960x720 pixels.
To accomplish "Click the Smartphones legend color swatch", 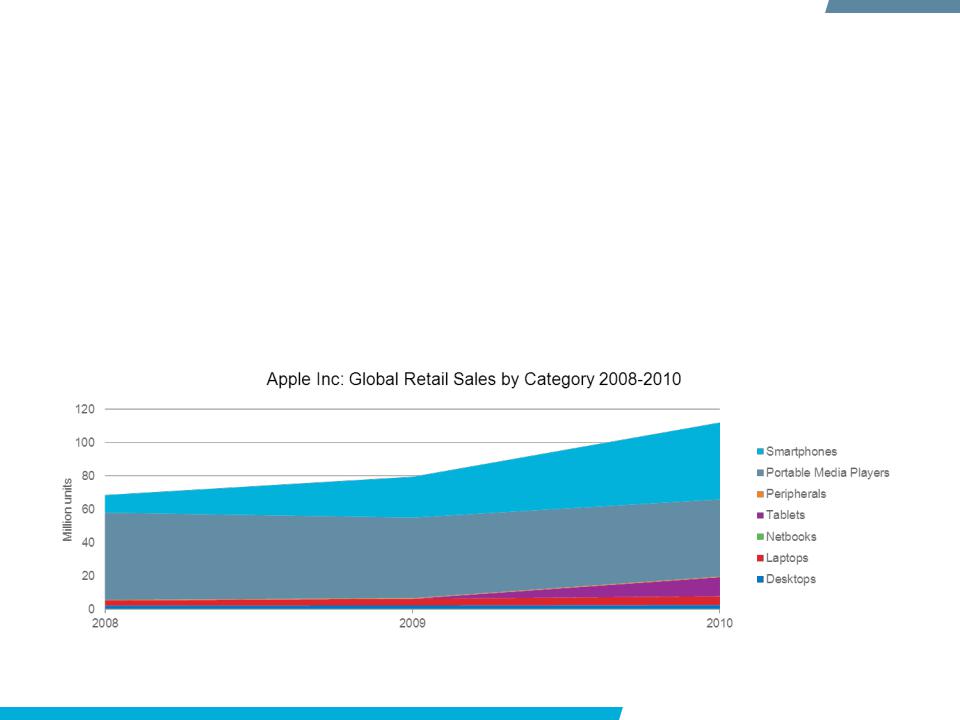I will [x=760, y=452].
